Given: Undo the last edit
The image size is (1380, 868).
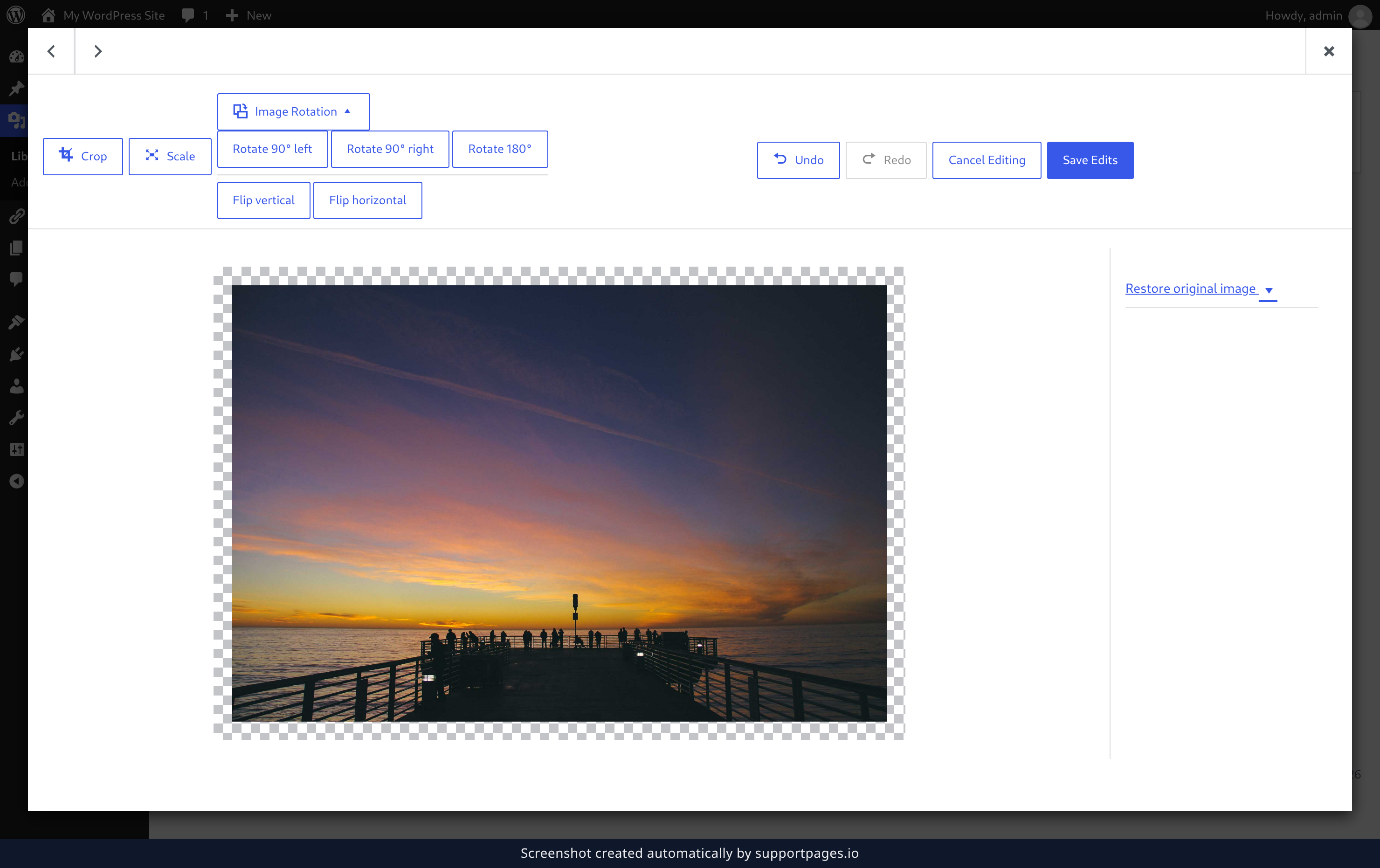Looking at the screenshot, I should (x=798, y=160).
